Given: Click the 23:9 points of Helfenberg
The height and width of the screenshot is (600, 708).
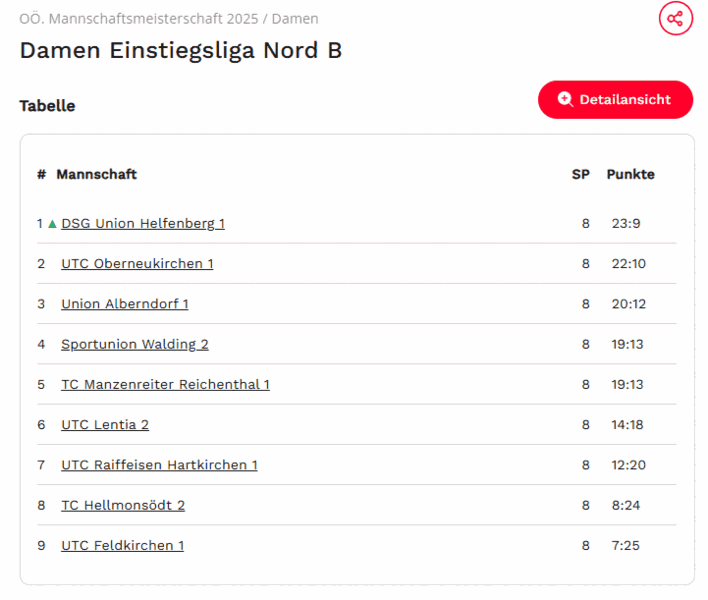Looking at the screenshot, I should click(x=626, y=224).
